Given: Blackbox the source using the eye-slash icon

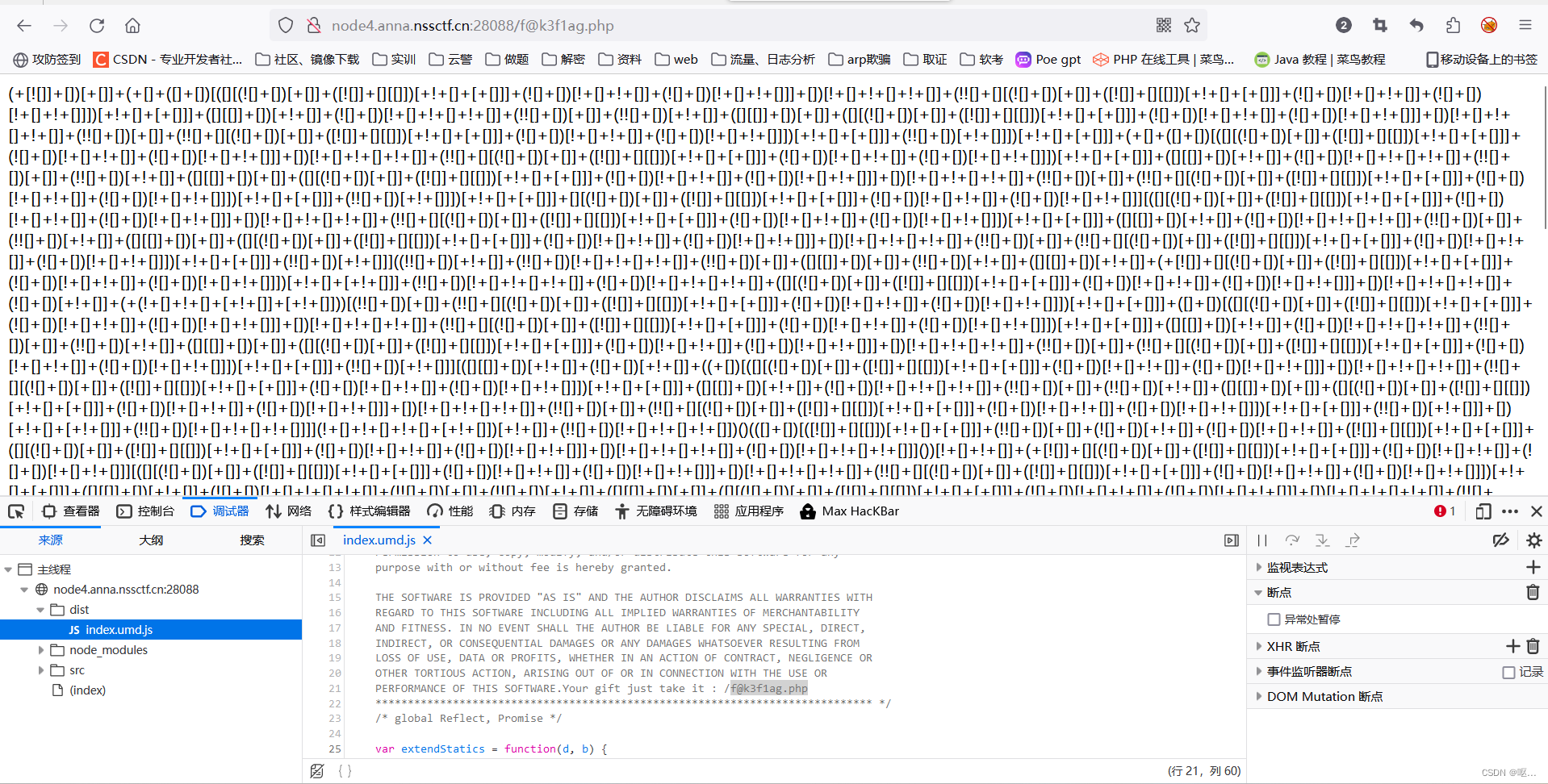Looking at the screenshot, I should tap(1500, 540).
